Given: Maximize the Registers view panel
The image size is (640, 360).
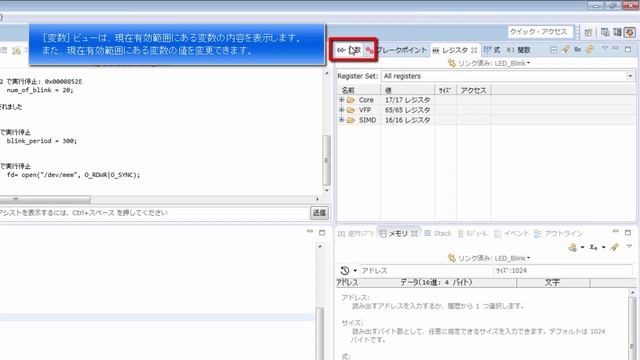Looking at the screenshot, I should [x=628, y=49].
